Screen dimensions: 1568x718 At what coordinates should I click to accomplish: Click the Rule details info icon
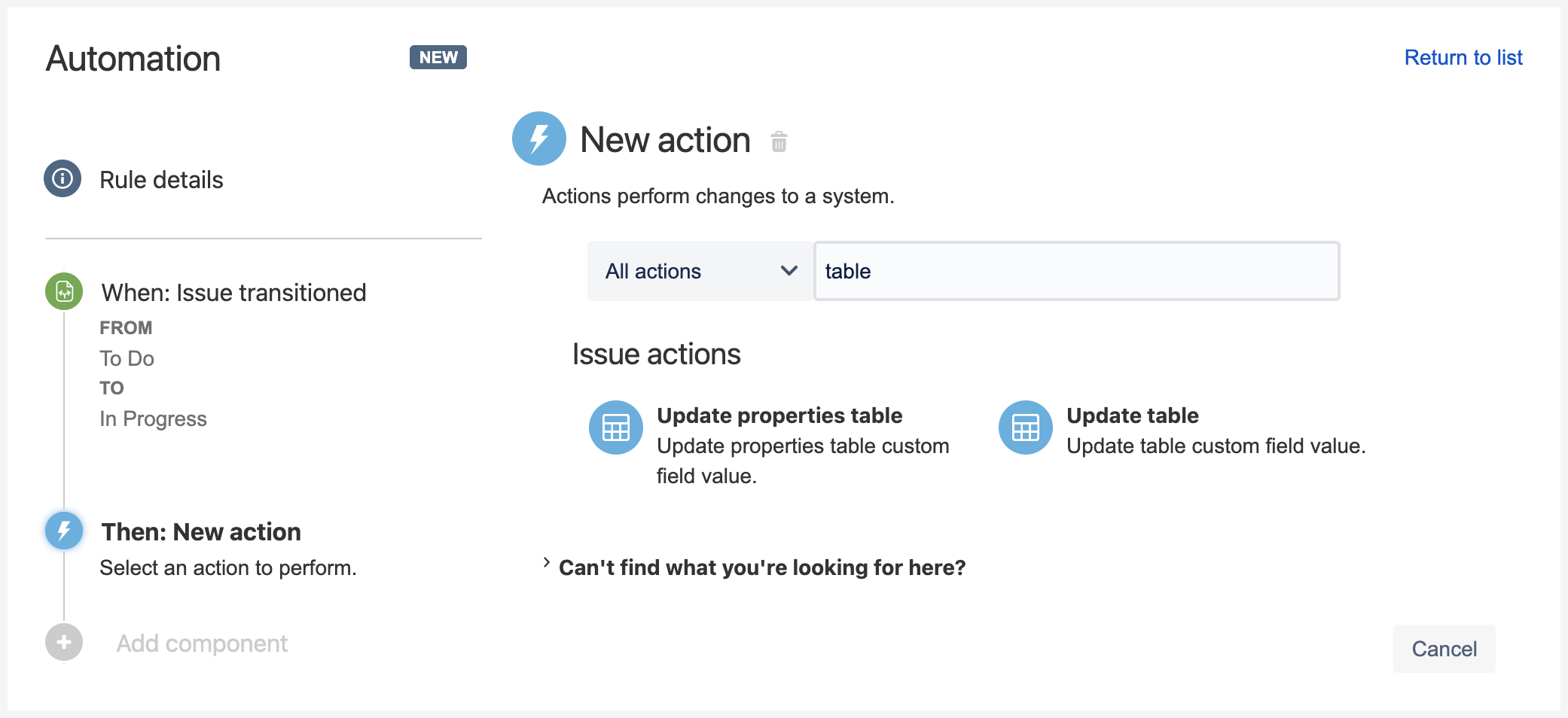tap(63, 179)
